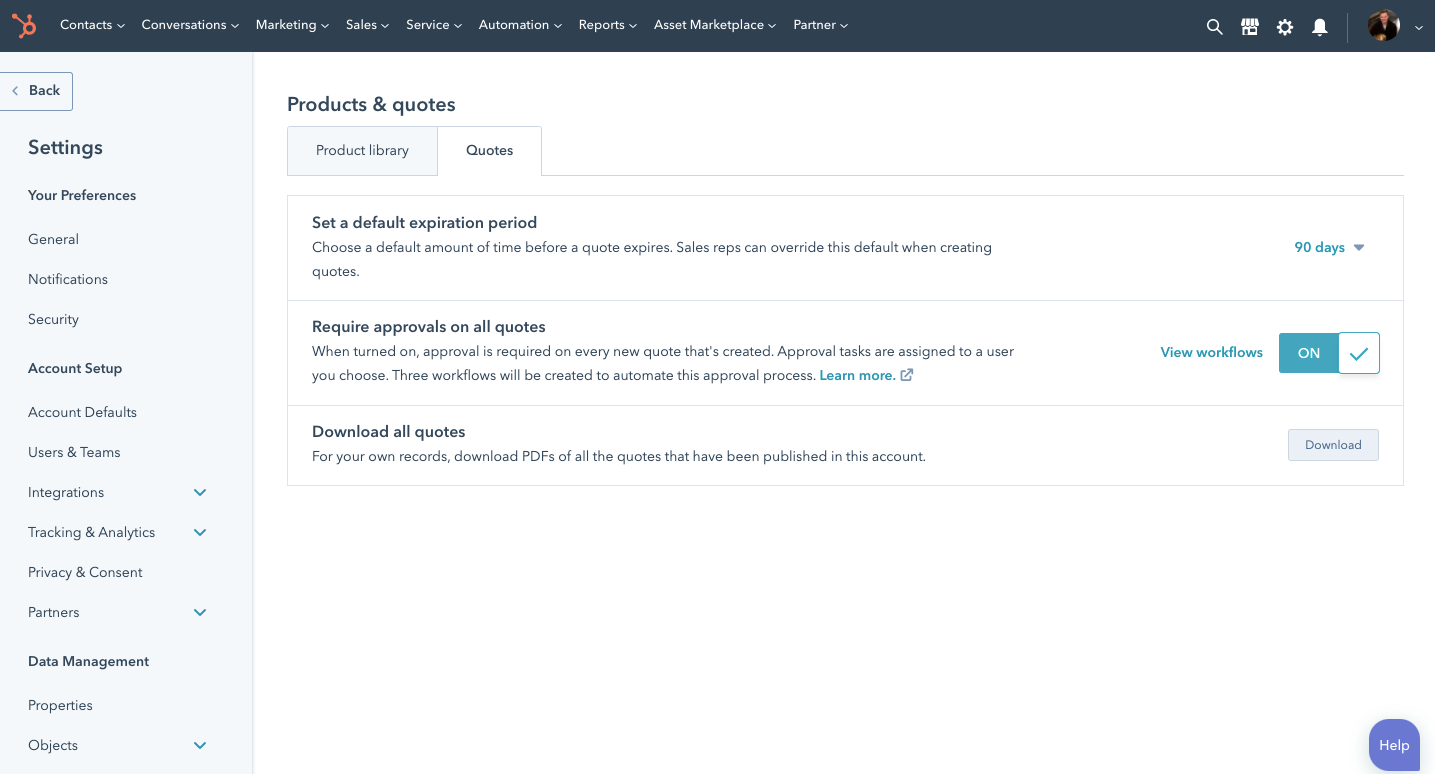Expand the Integrations sidebar section

click(200, 492)
